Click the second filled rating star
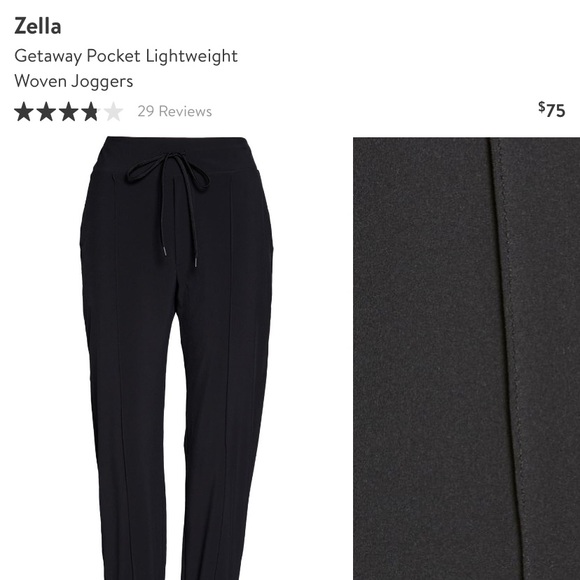This screenshot has width=580, height=580. coord(46,111)
